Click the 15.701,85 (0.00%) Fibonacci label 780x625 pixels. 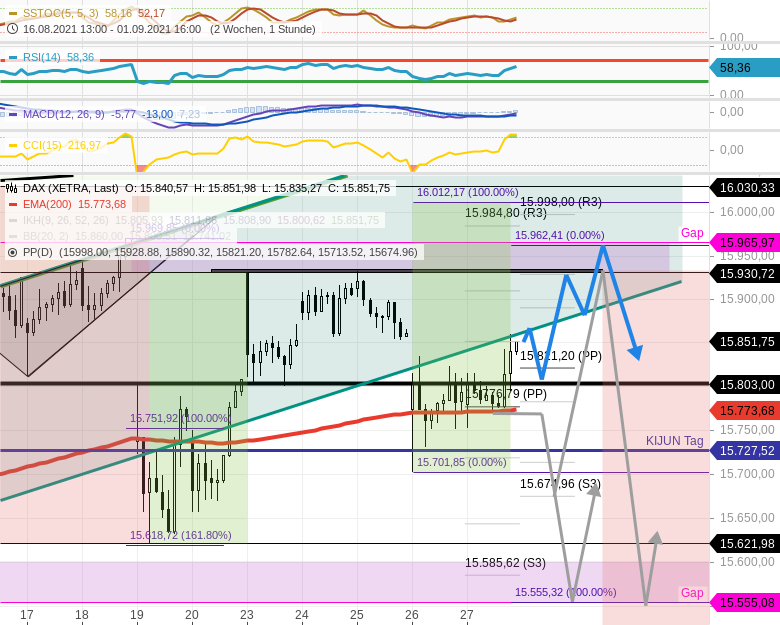point(462,462)
